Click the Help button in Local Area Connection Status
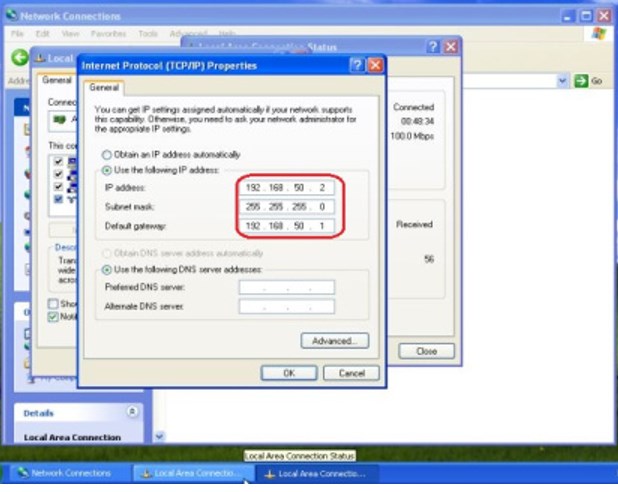This screenshot has width=618, height=492. [x=433, y=47]
